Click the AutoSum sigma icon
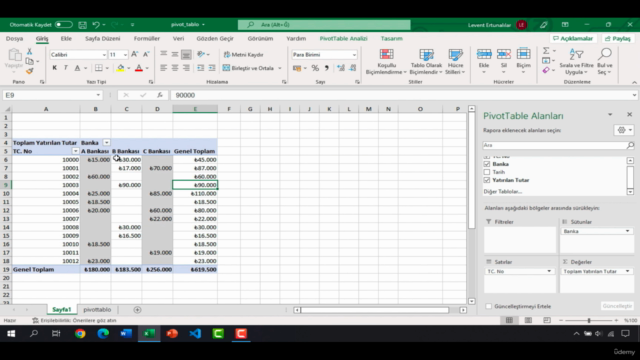Image resolution: width=640 pixels, height=360 pixels. click(x=546, y=51)
